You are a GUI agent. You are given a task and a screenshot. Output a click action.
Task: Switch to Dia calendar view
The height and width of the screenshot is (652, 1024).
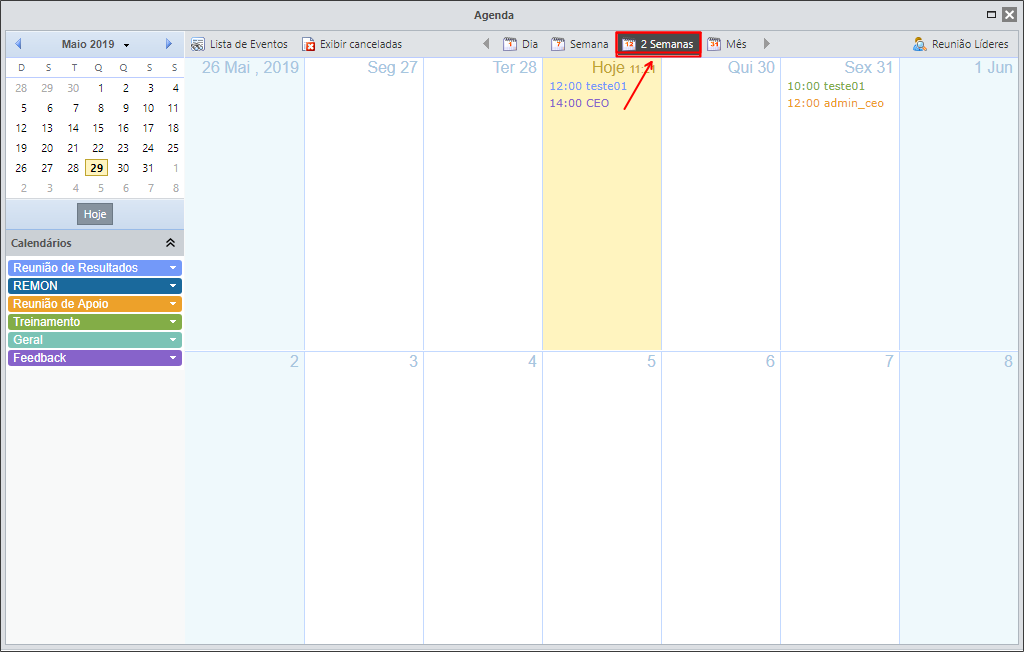click(x=520, y=44)
